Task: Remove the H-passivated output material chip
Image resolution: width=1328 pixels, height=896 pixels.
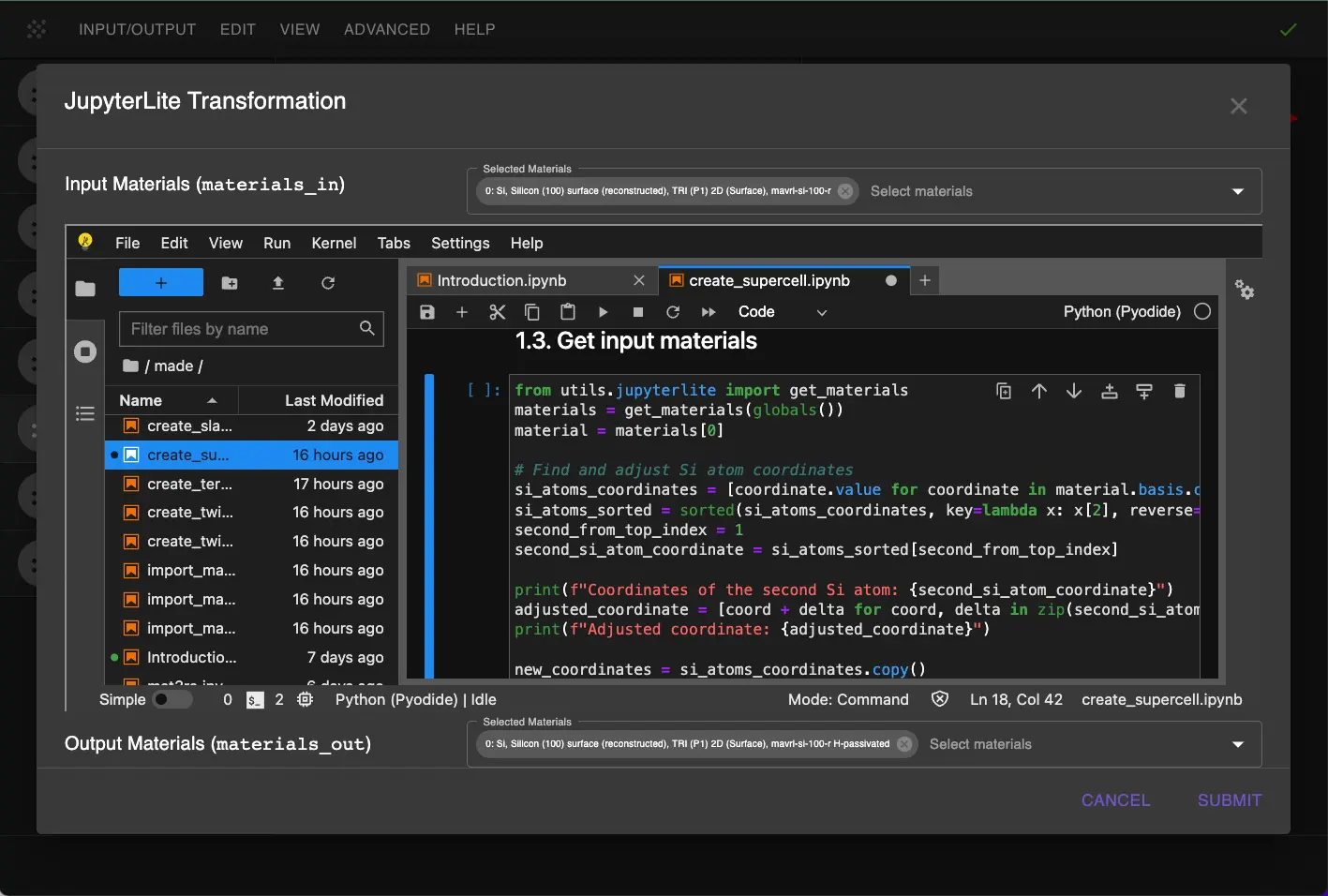Action: coord(904,744)
